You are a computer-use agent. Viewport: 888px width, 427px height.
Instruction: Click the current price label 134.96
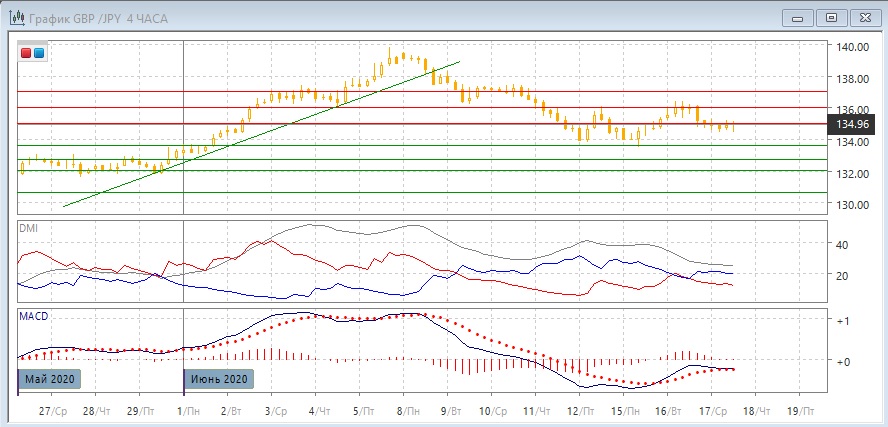(851, 125)
